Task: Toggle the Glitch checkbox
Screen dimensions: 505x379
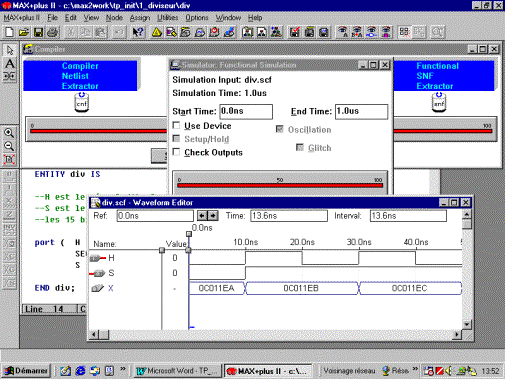Action: [300, 147]
